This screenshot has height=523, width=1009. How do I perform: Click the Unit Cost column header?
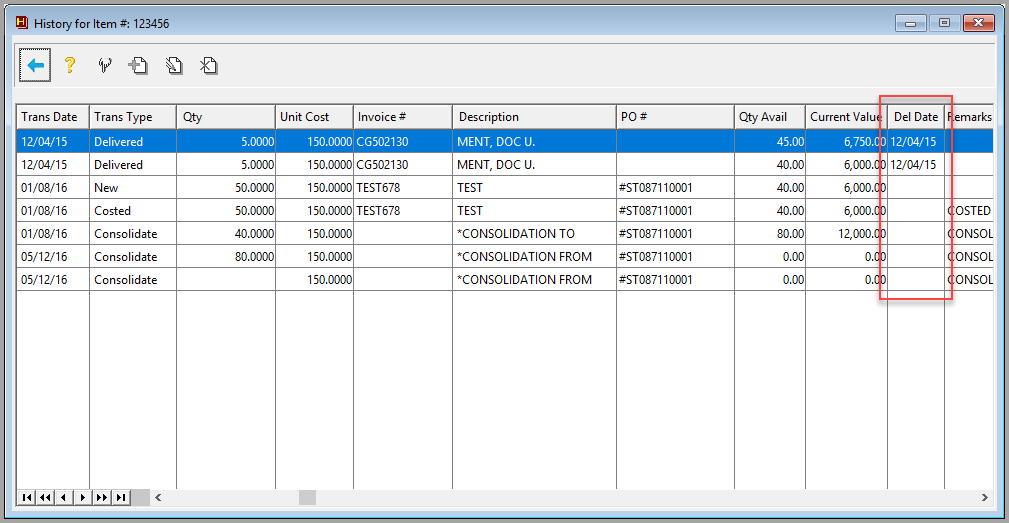(x=314, y=116)
